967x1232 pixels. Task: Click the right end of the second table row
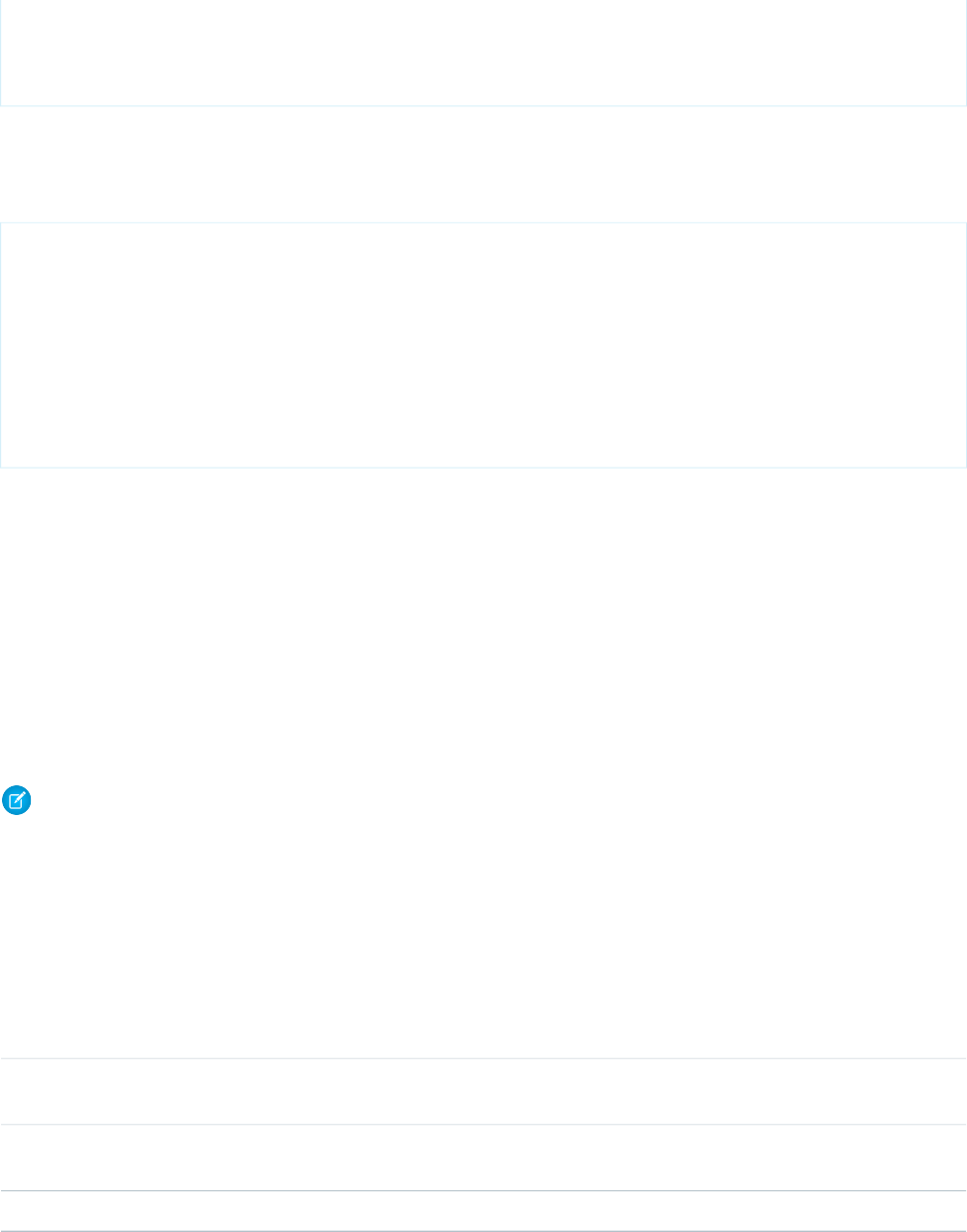click(x=933, y=1158)
